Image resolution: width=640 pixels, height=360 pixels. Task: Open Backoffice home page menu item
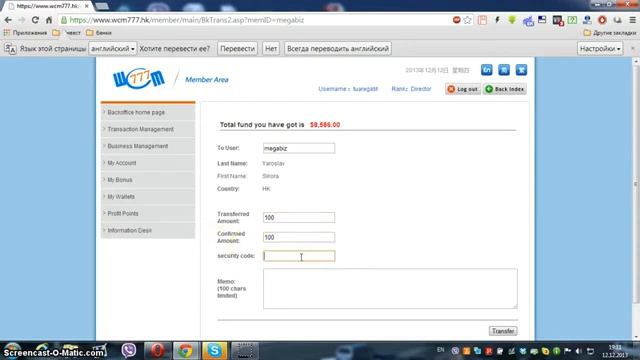(x=148, y=112)
